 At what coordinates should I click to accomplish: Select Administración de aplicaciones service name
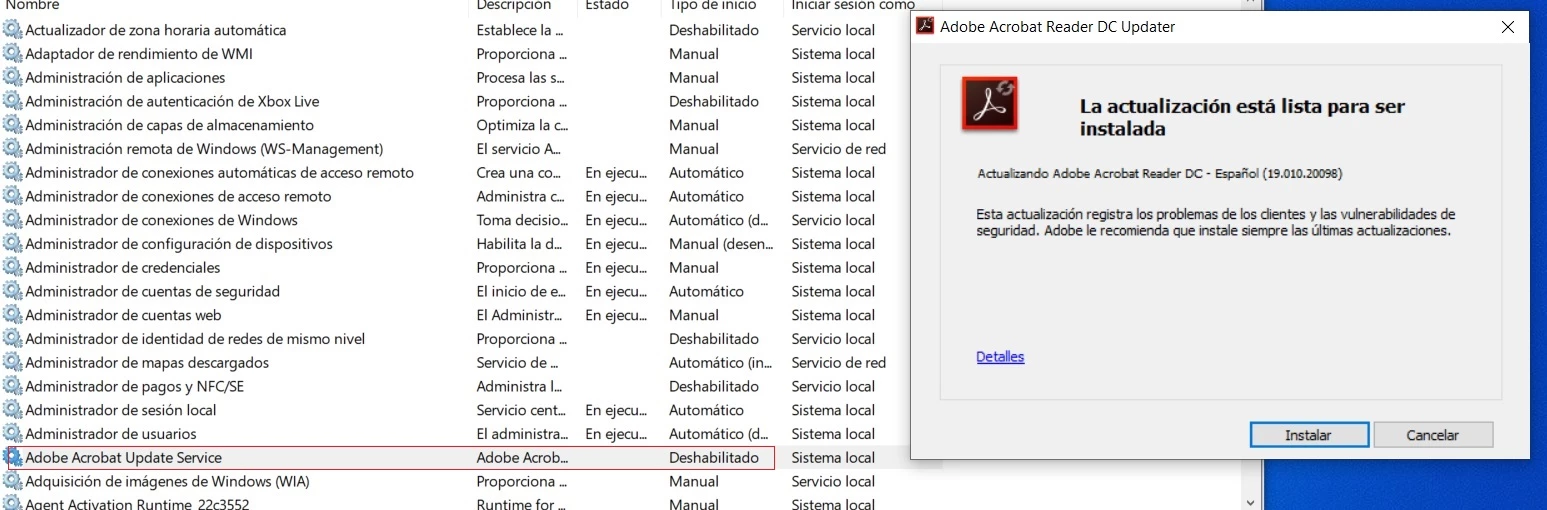click(x=125, y=78)
